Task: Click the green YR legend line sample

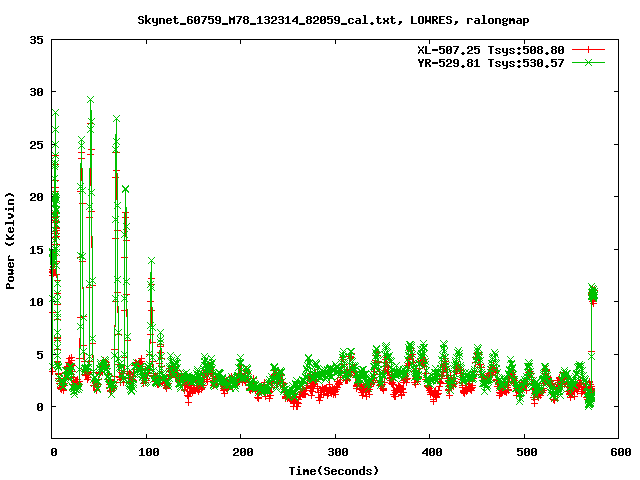Action: 588,62
